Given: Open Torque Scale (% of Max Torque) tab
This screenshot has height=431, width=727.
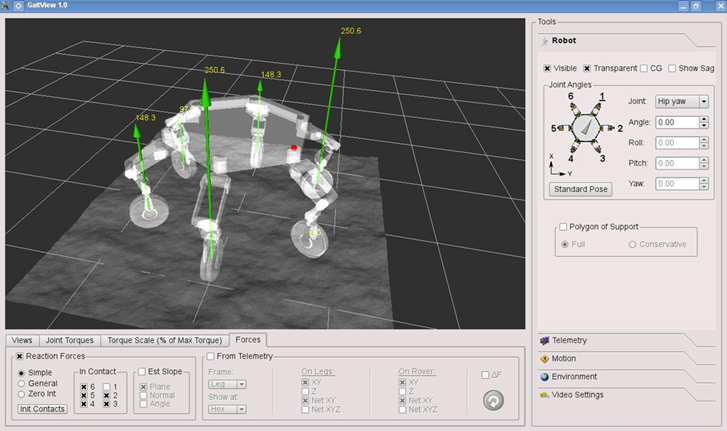Looking at the screenshot, I should [x=165, y=341].
